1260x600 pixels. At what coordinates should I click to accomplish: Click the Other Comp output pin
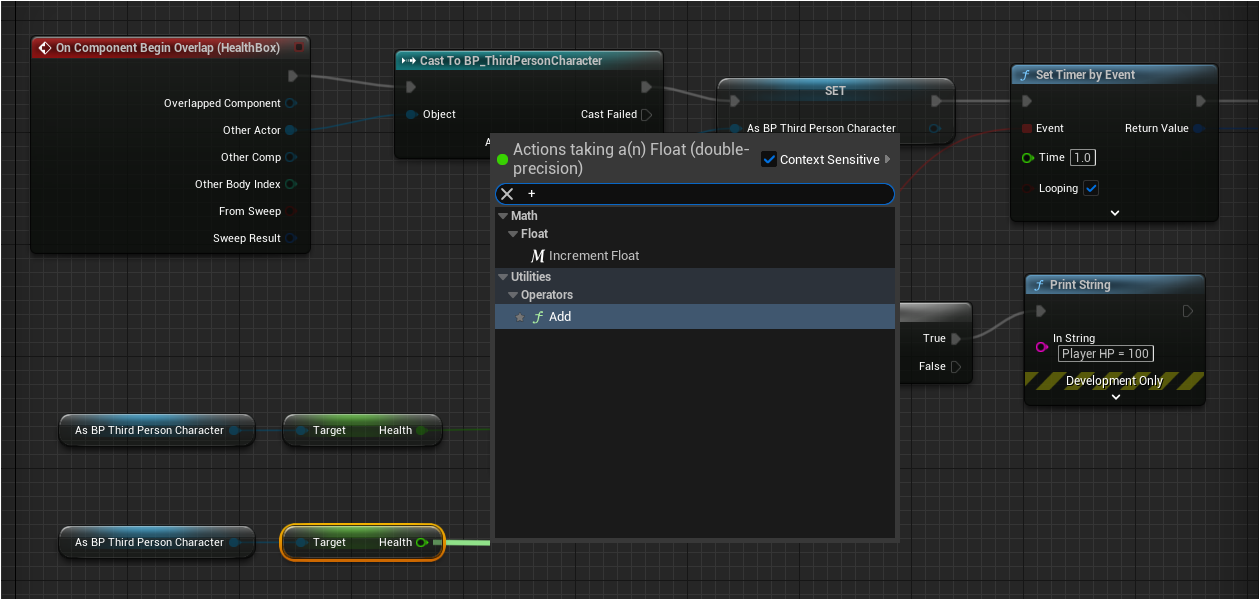[x=291, y=157]
